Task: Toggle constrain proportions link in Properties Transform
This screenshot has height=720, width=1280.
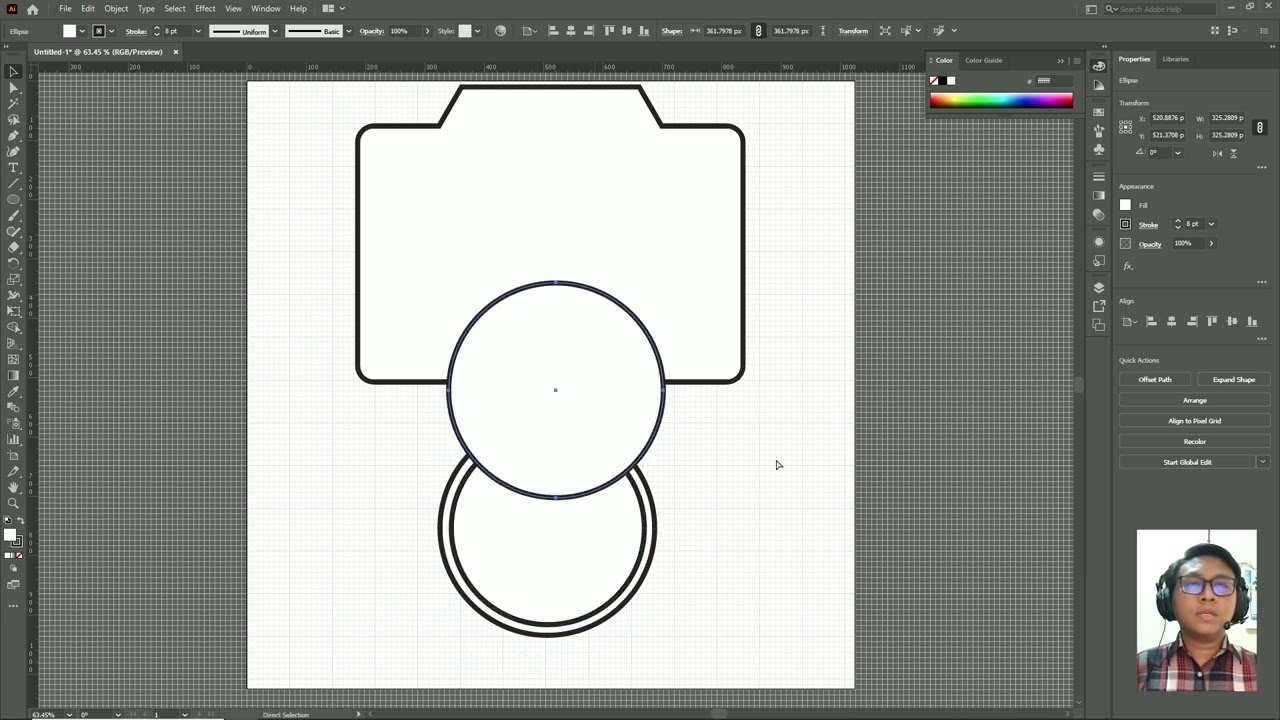Action: (1260, 127)
